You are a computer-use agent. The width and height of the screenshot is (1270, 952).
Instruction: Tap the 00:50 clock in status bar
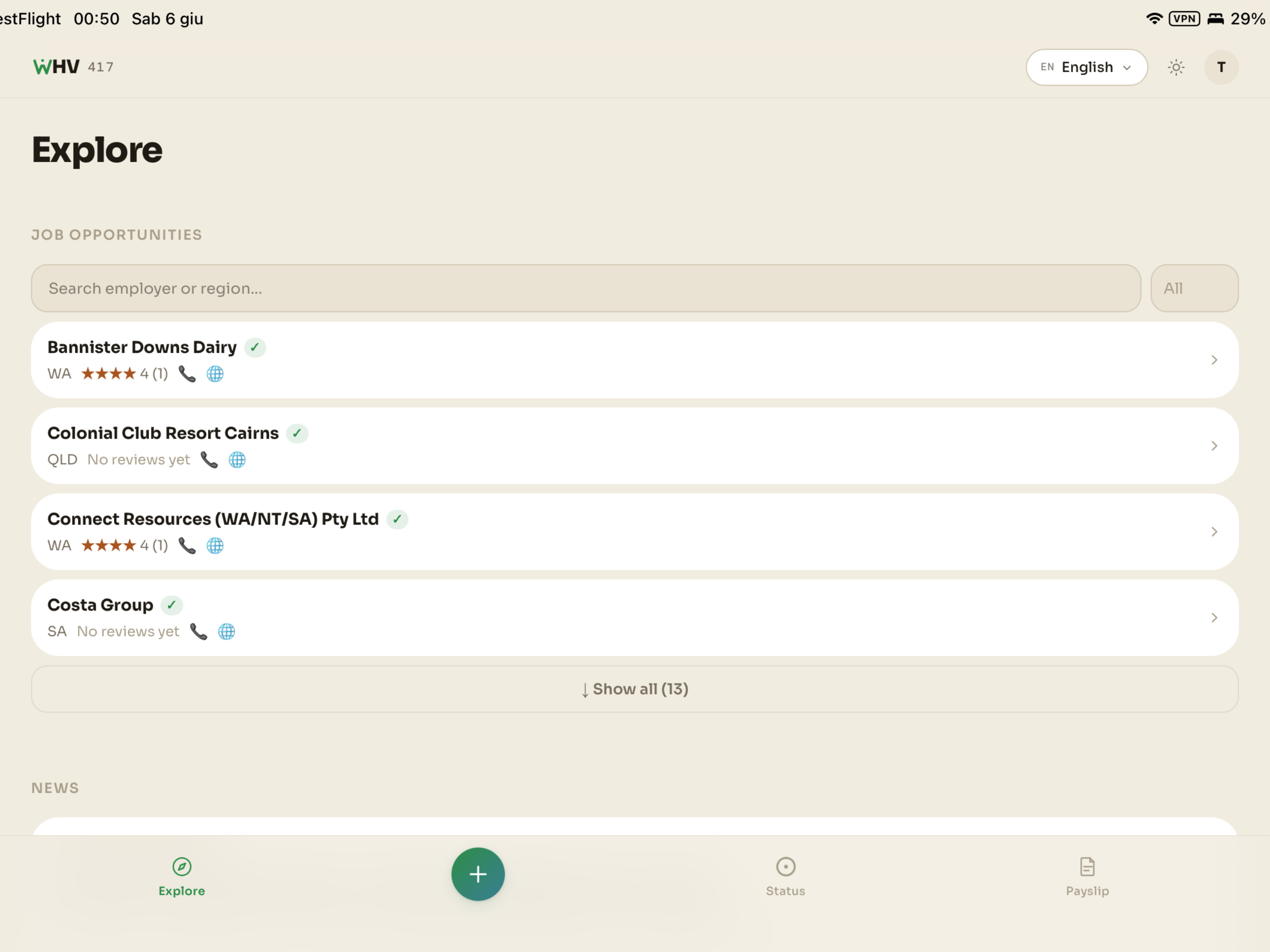(x=96, y=18)
